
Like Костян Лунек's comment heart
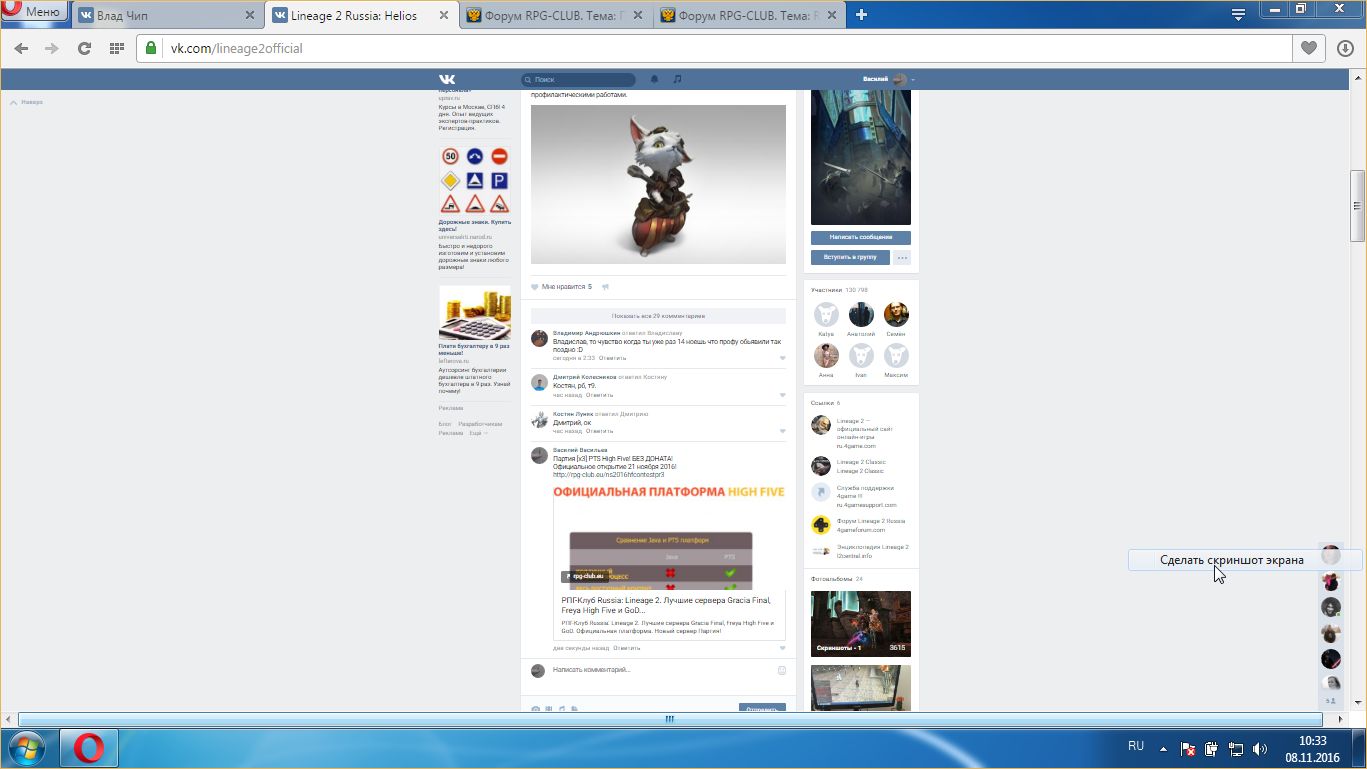point(782,431)
